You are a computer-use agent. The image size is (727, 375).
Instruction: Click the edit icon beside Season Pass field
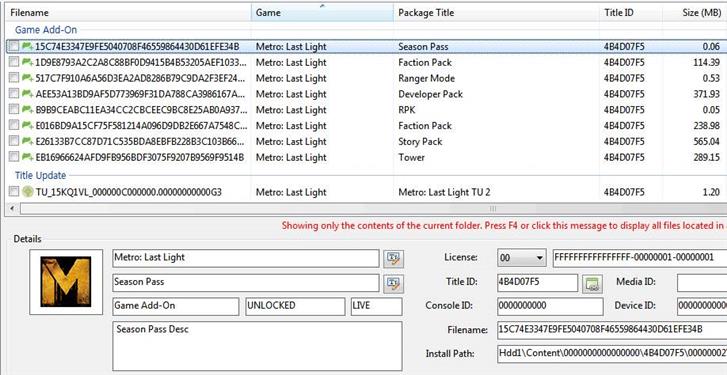[393, 283]
